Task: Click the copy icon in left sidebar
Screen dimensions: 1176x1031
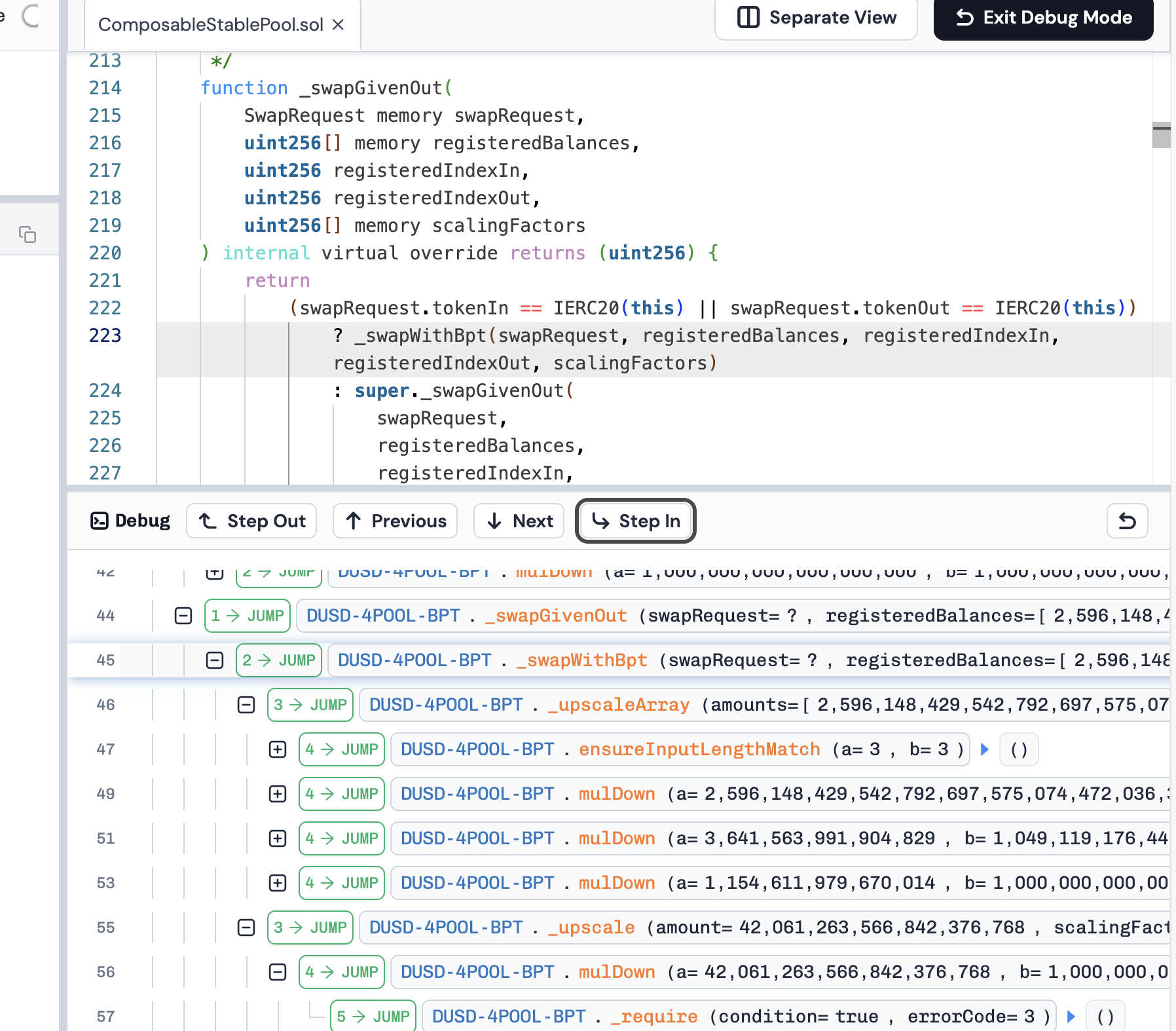Action: (28, 234)
